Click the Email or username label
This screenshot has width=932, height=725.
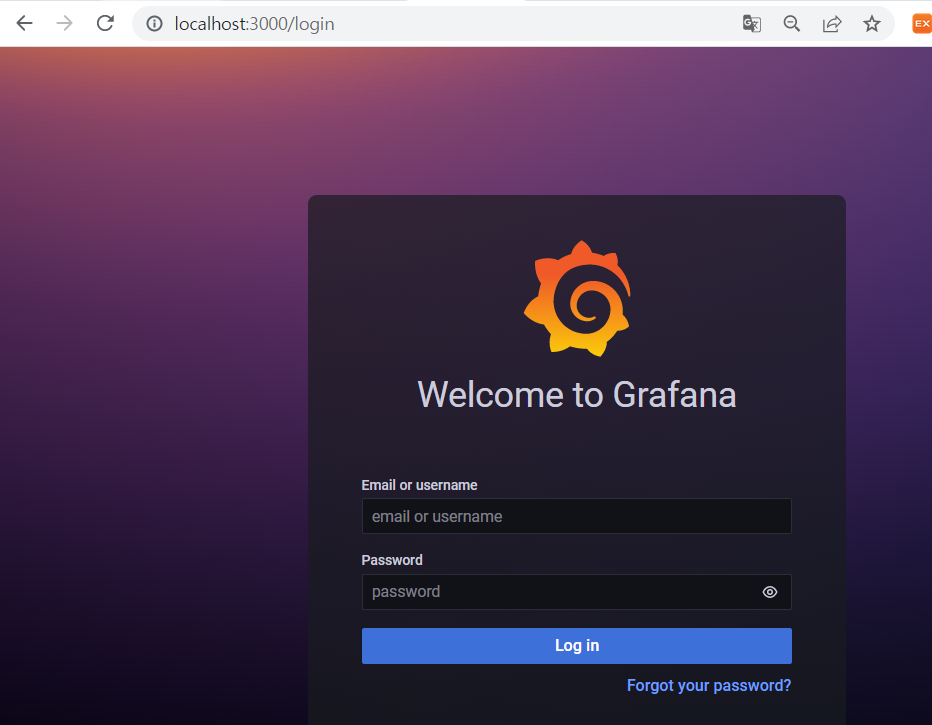419,485
